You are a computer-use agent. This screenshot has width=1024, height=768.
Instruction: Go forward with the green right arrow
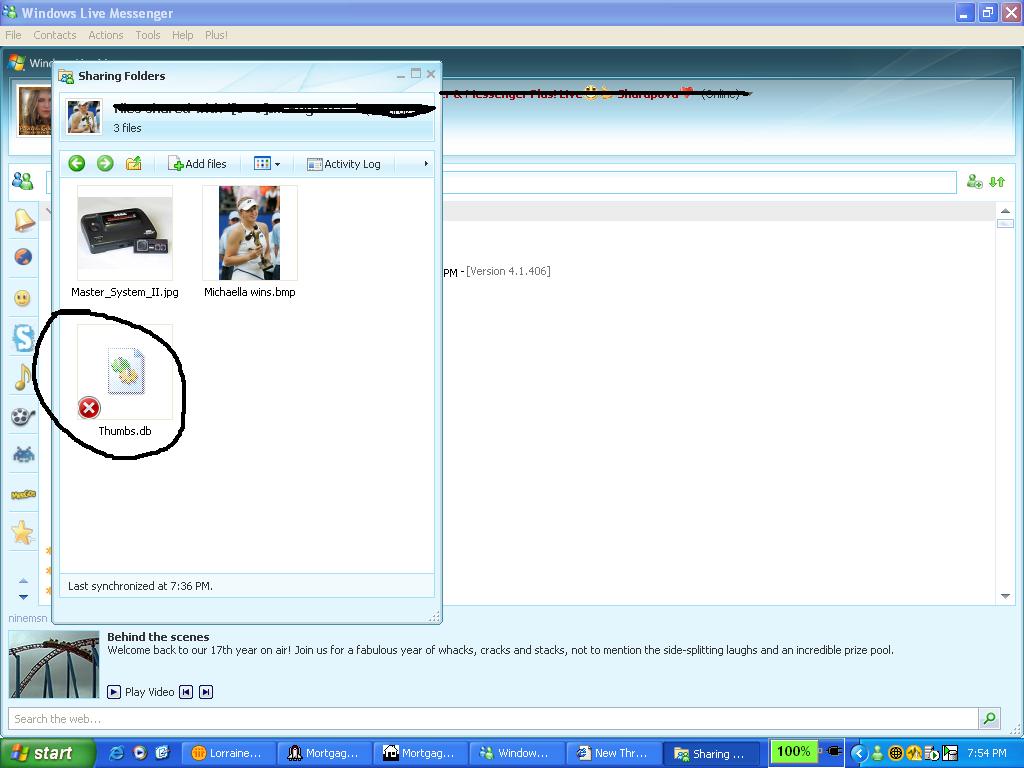pos(104,163)
